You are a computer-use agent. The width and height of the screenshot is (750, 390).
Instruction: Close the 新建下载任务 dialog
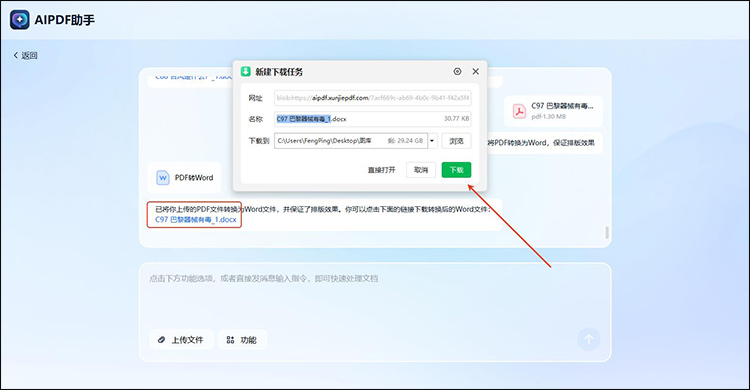(475, 71)
